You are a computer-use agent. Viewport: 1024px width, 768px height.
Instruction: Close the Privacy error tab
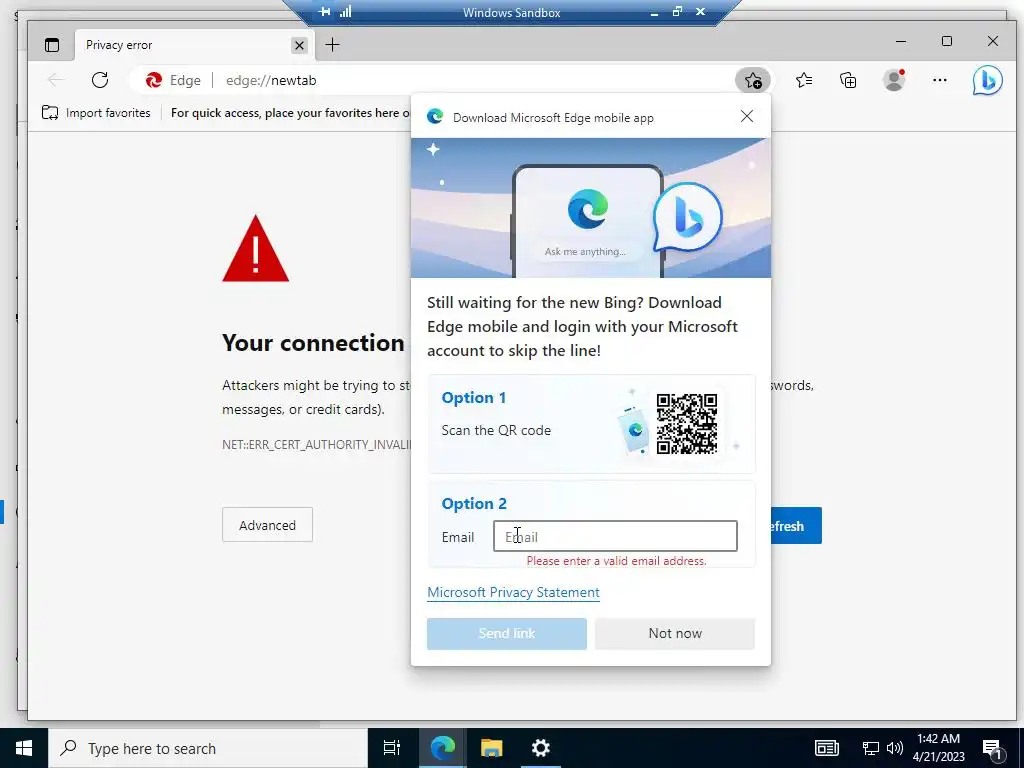(299, 45)
